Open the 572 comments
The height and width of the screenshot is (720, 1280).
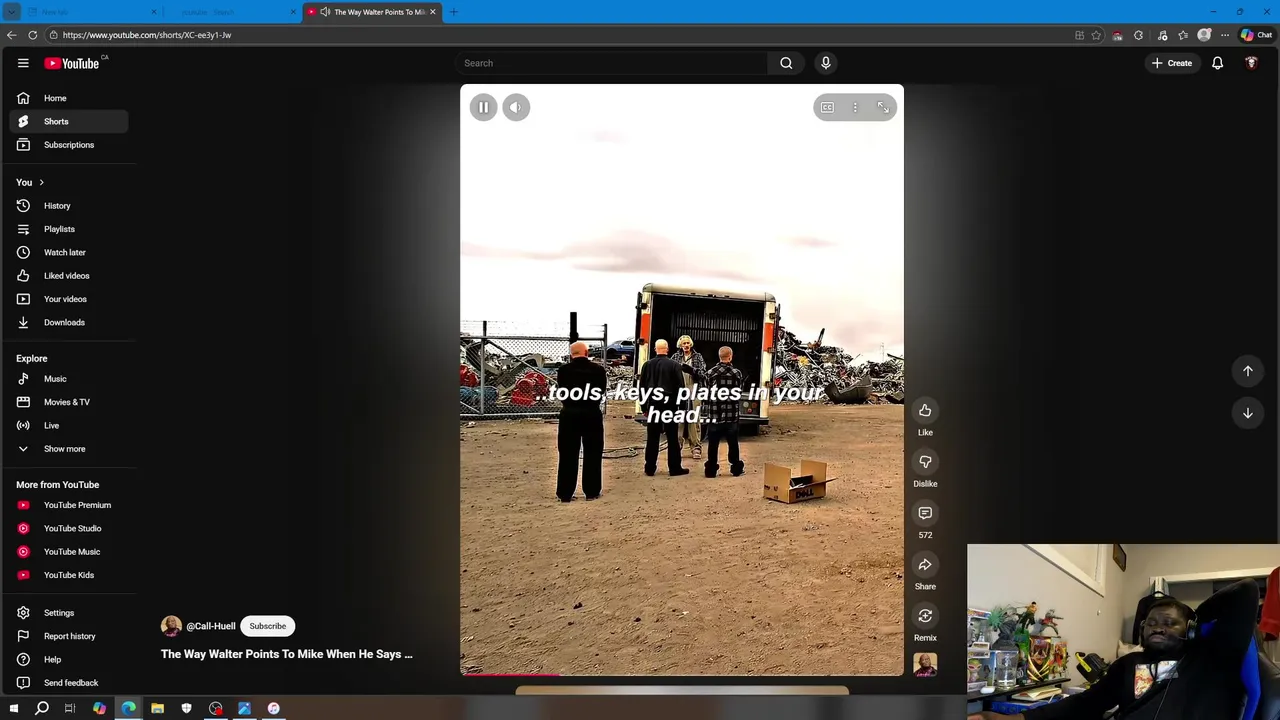click(x=925, y=513)
